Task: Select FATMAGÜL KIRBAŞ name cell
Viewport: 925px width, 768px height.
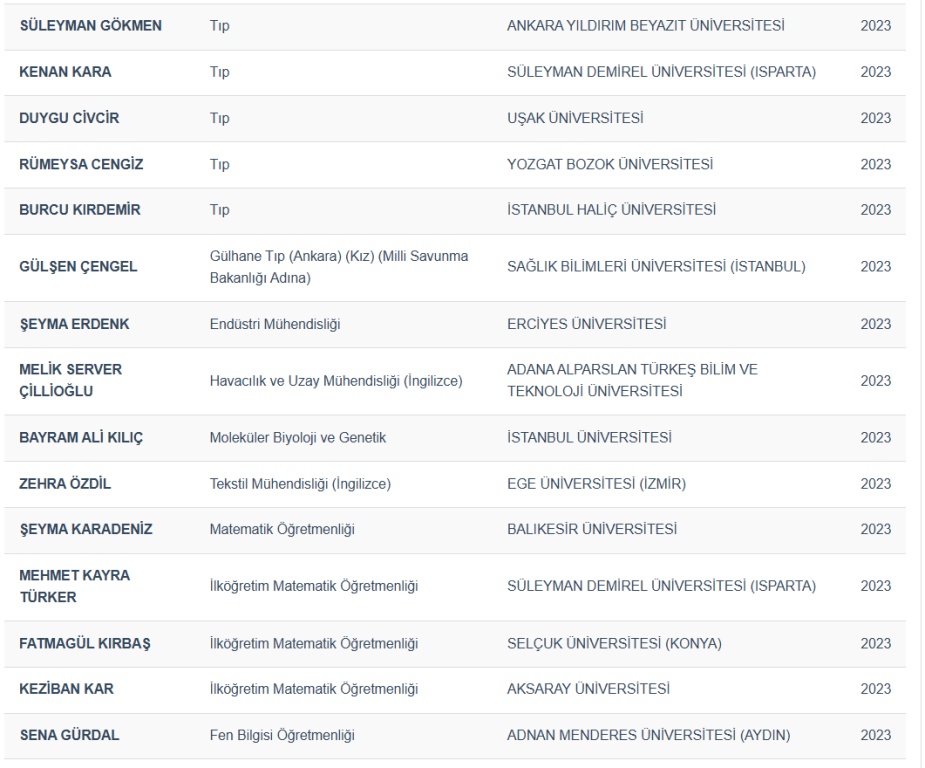Action: pyautogui.click(x=84, y=643)
